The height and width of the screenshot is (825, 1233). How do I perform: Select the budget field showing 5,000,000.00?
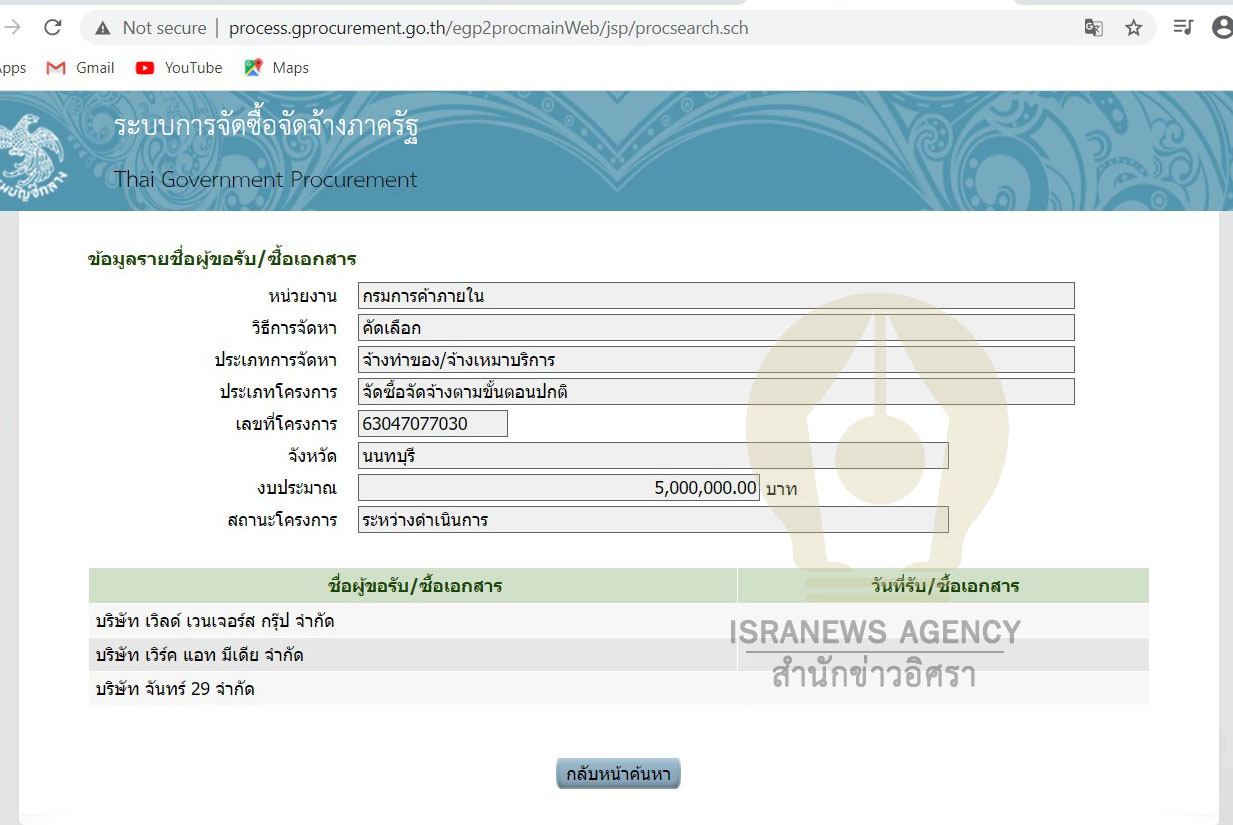(x=558, y=488)
